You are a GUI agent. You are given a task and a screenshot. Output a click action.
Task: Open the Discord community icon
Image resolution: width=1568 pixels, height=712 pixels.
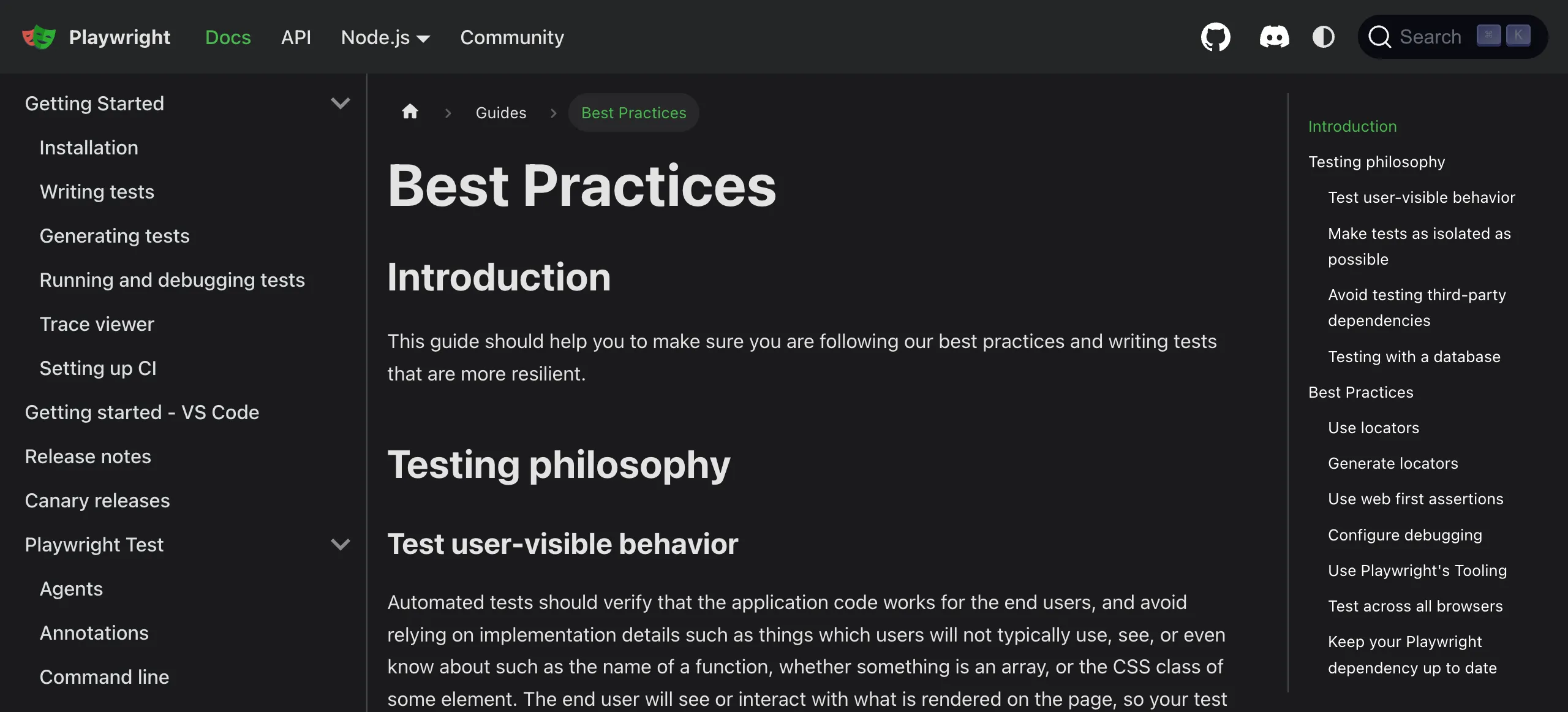click(1275, 37)
